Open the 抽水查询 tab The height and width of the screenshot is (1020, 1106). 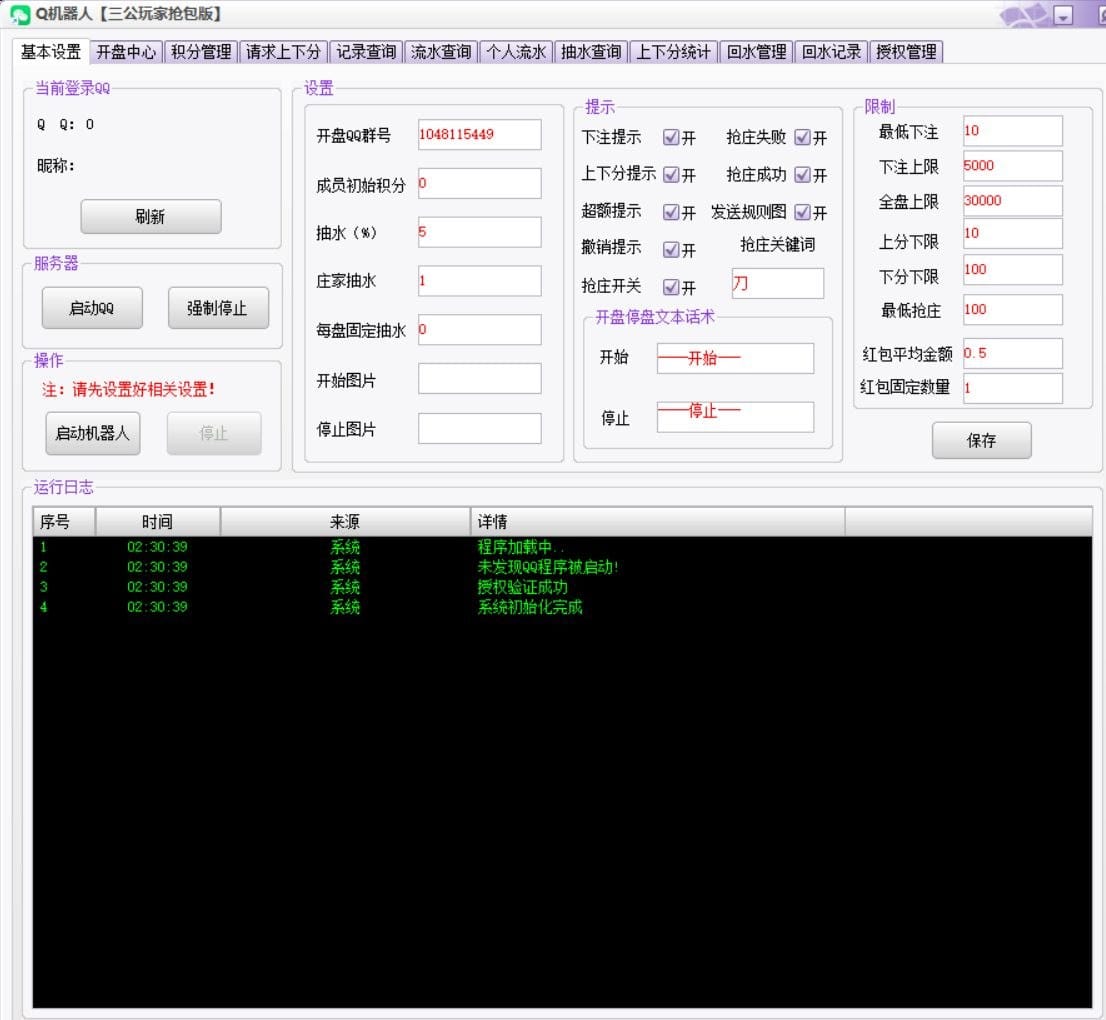click(591, 52)
